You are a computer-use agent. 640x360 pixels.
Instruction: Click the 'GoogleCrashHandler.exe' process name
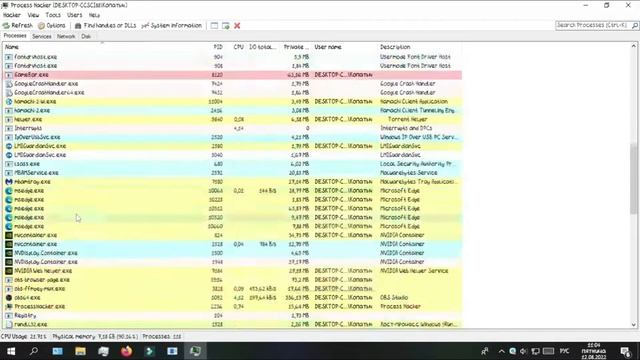(46, 84)
